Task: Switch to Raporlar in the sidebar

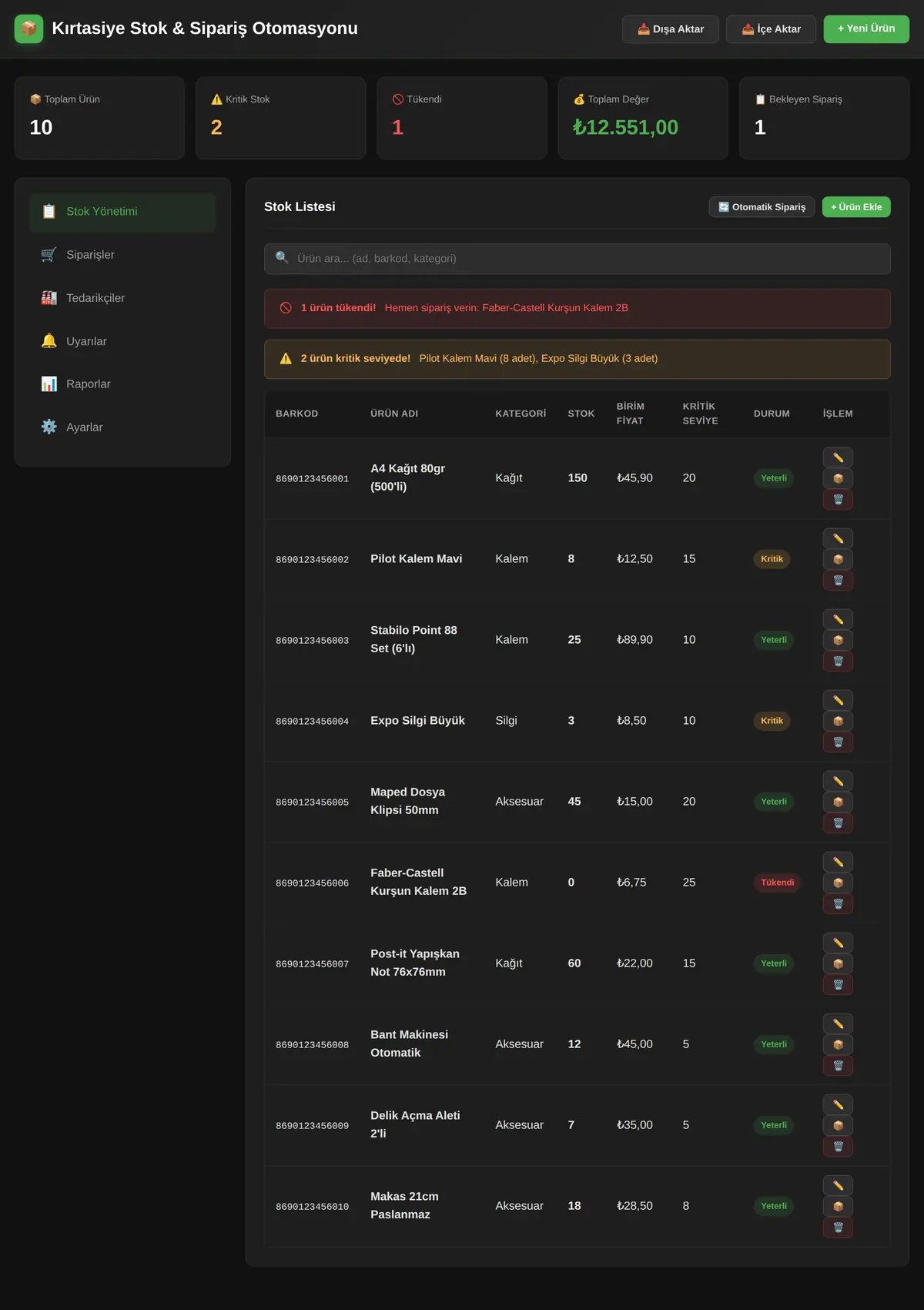Action: click(122, 384)
